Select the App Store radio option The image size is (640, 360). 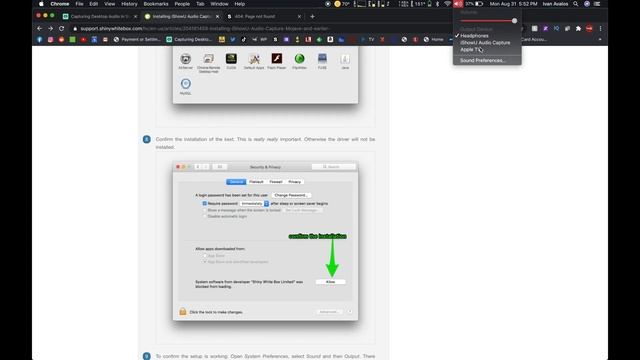click(205, 256)
